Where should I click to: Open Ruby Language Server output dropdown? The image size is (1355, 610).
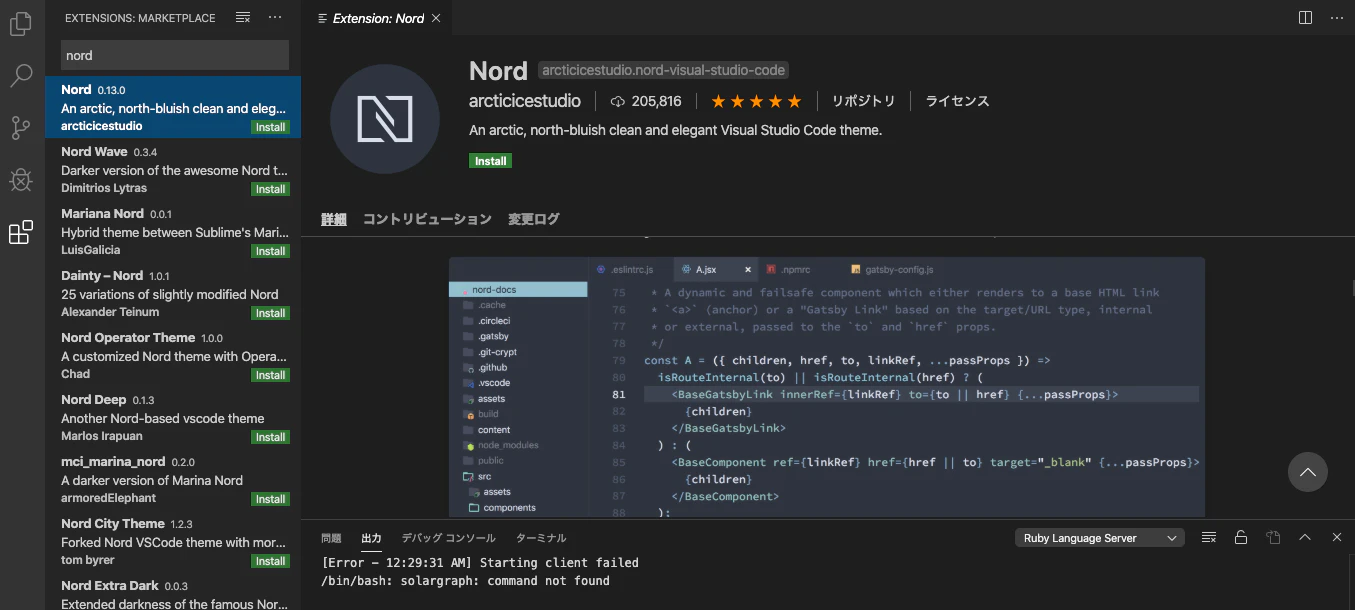(x=1100, y=538)
